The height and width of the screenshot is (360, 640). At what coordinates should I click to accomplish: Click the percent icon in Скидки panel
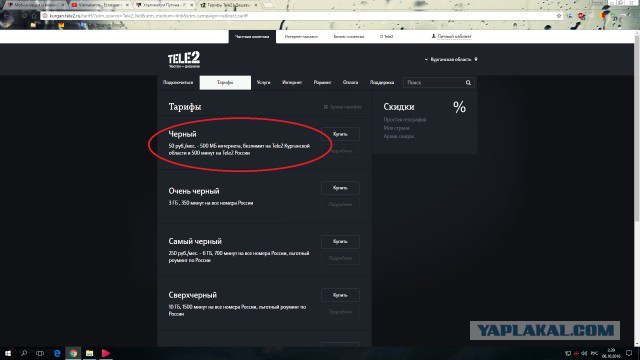click(x=459, y=107)
